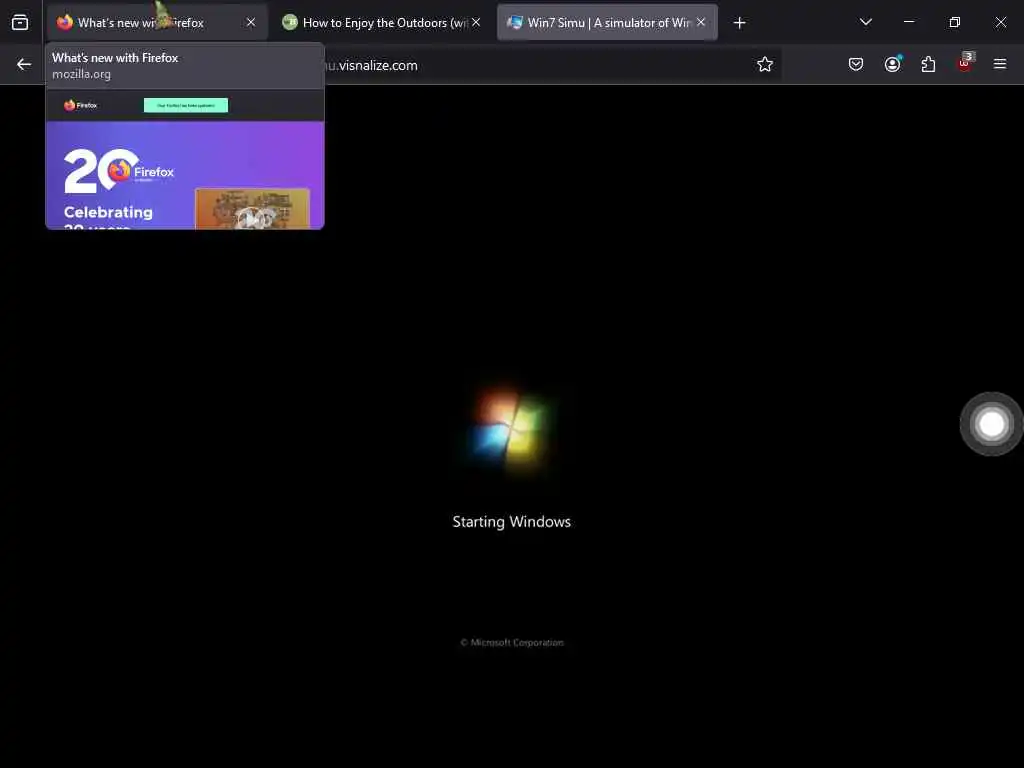Open the Extensions puzzle icon
The height and width of the screenshot is (768, 1024).
tap(928, 64)
